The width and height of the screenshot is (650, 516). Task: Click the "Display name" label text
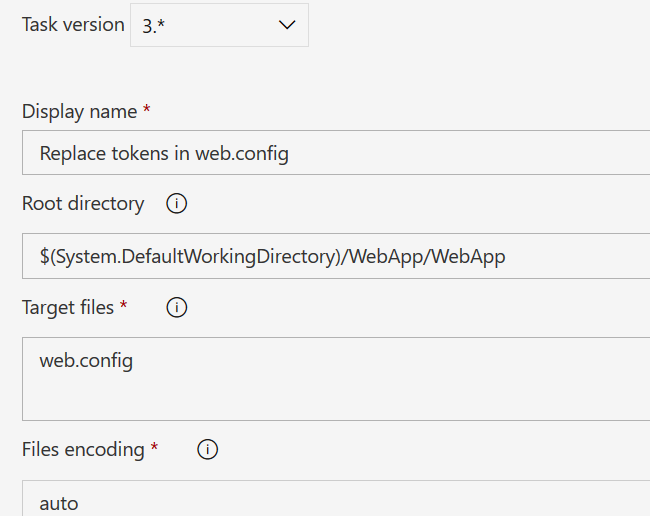[80, 110]
